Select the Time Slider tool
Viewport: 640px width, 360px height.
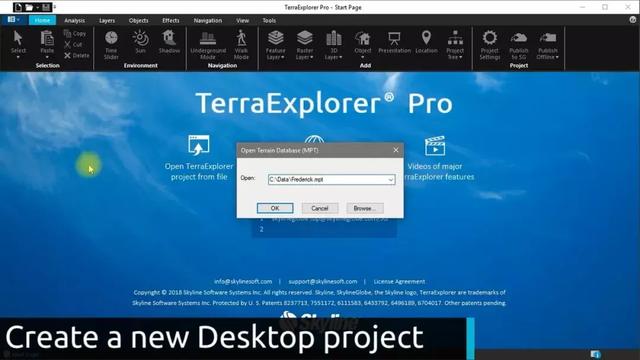pos(111,45)
